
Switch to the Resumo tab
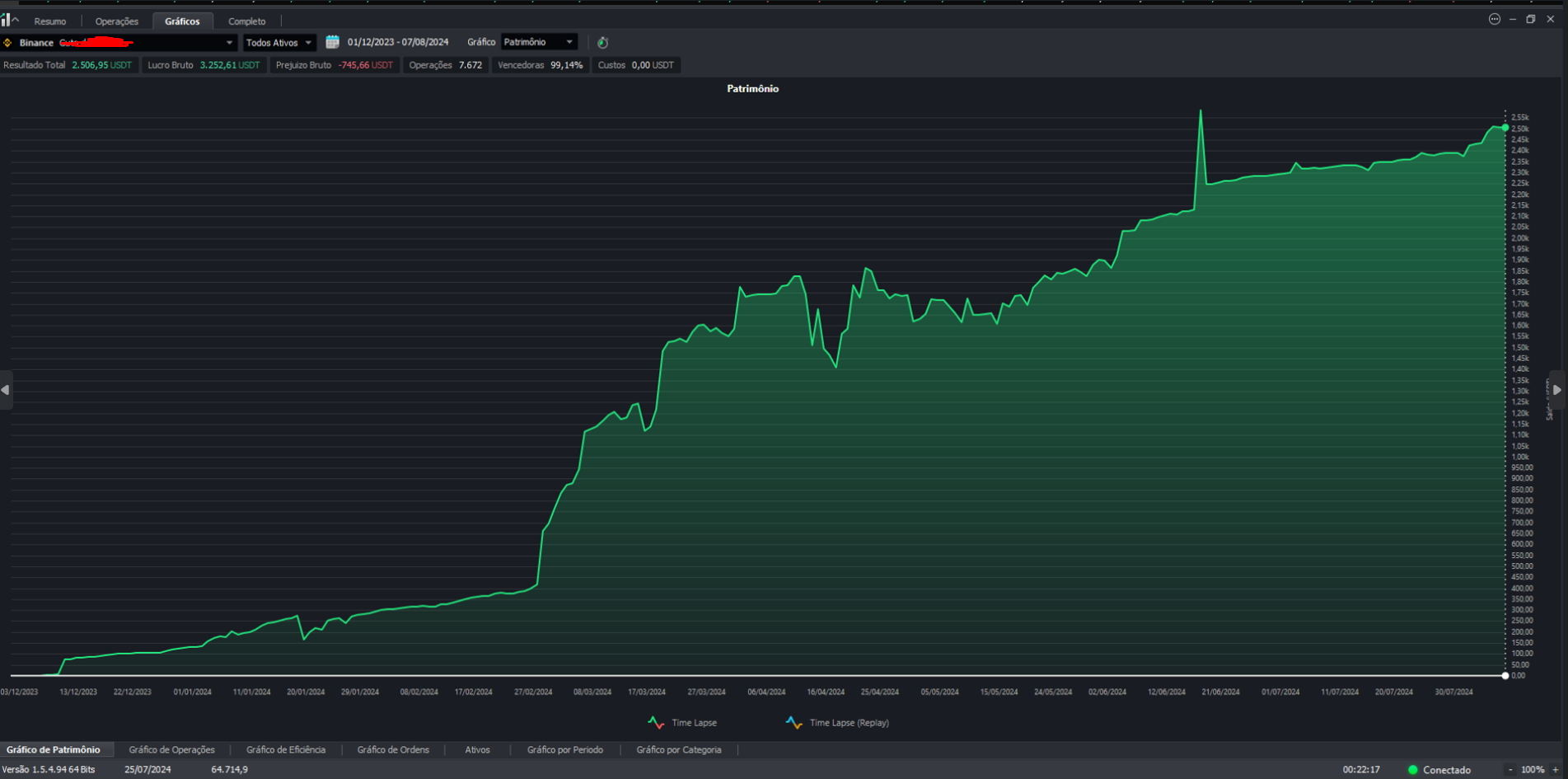(50, 21)
